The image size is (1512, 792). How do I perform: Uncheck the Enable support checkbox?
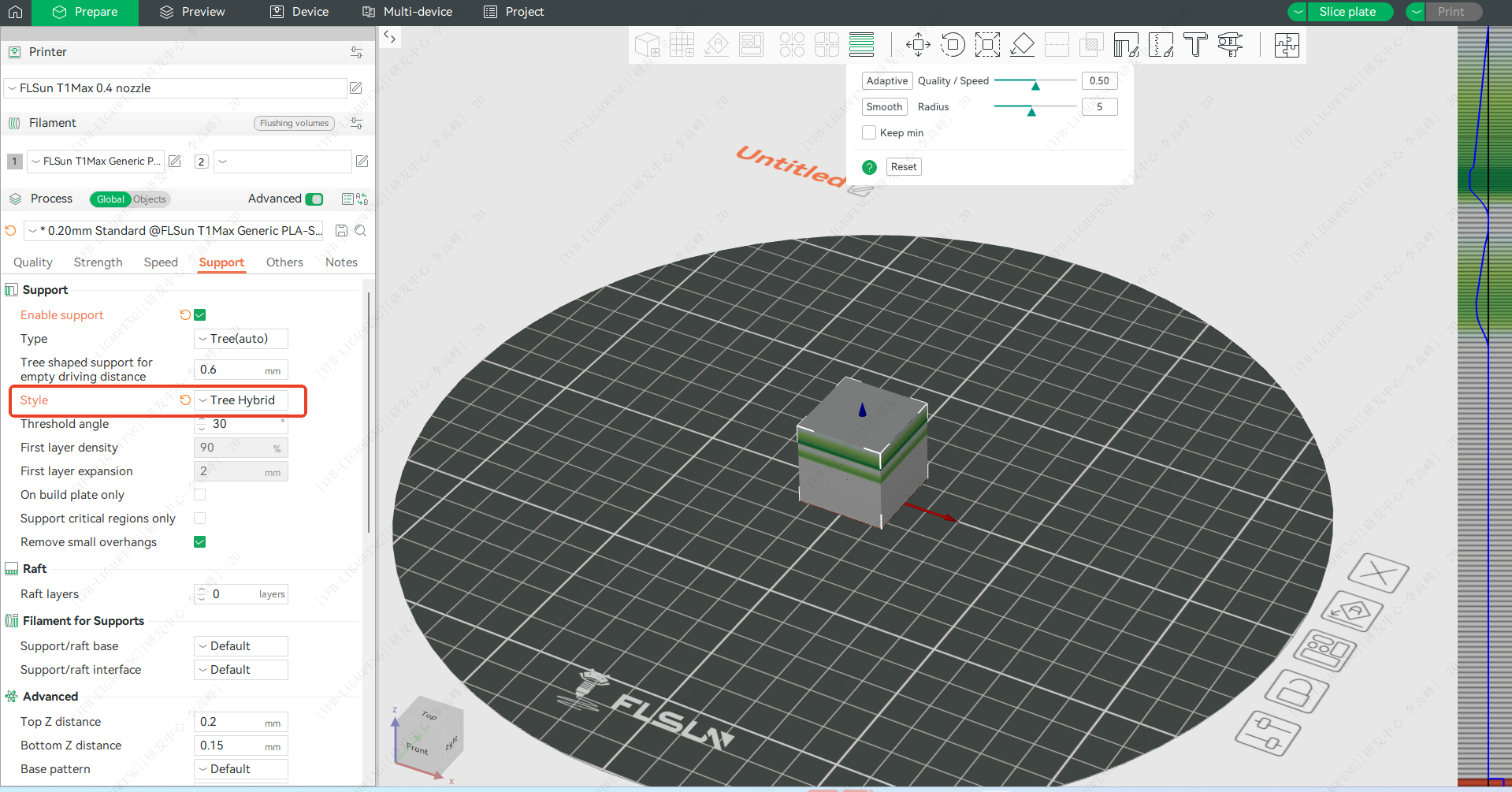(200, 315)
